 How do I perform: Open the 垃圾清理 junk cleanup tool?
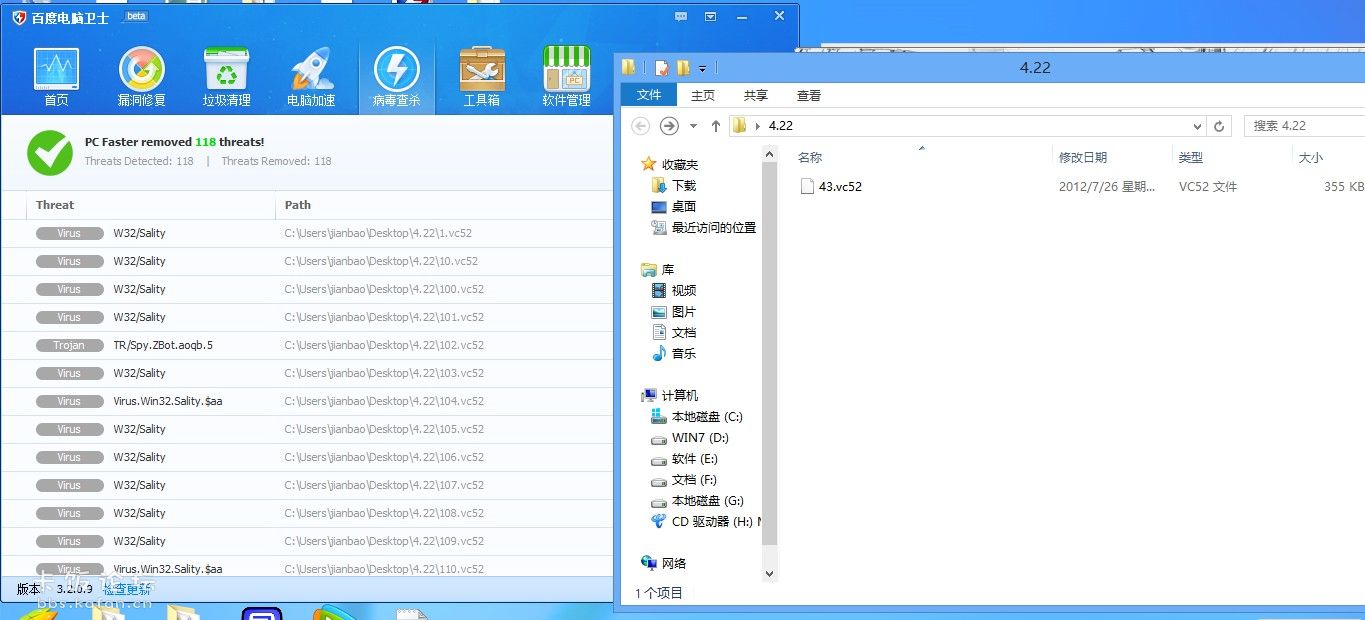point(226,77)
